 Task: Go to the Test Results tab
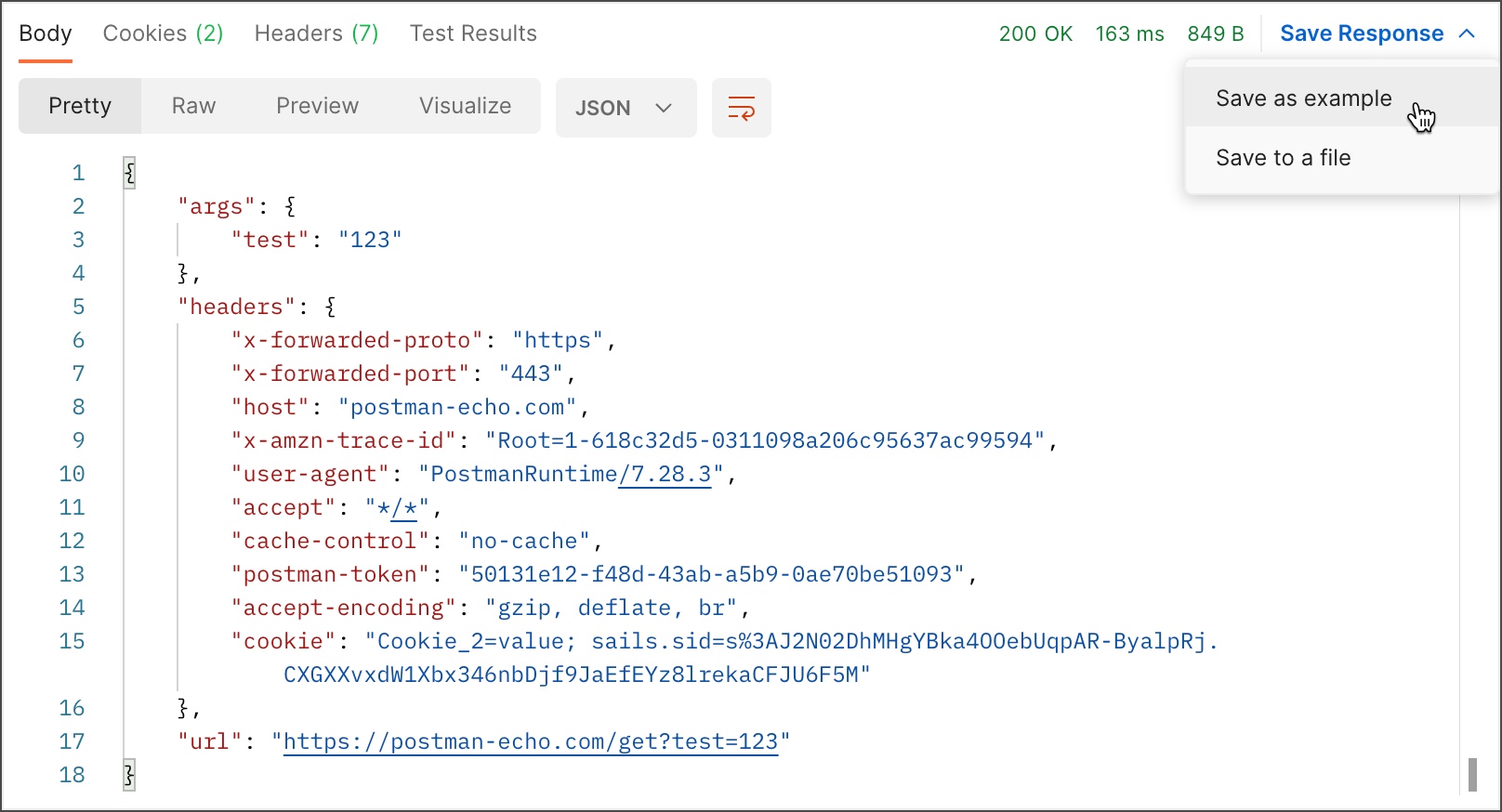[x=473, y=33]
